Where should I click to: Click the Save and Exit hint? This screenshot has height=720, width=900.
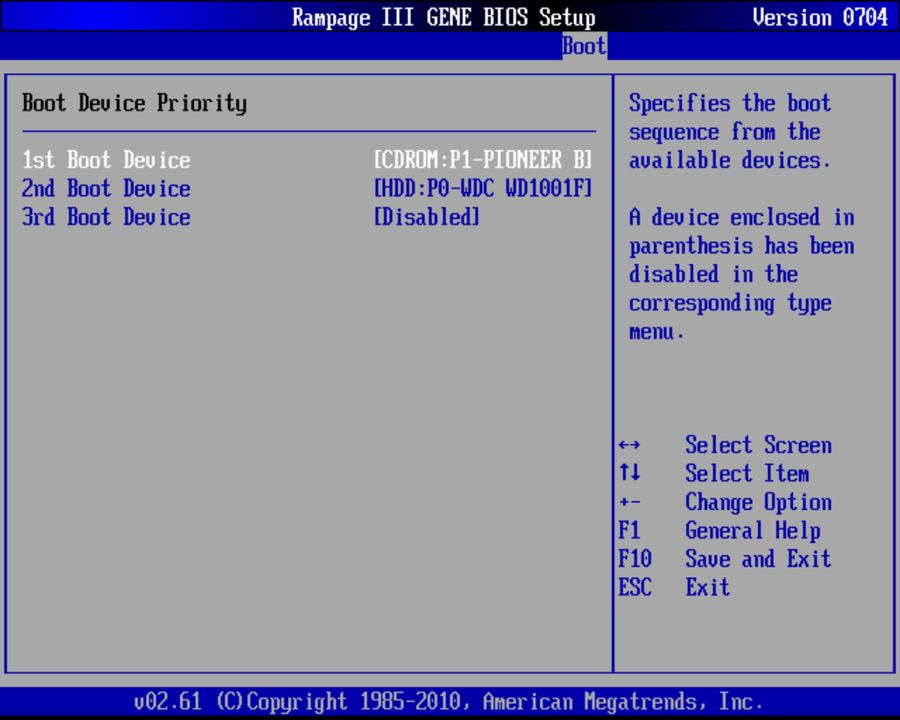[x=758, y=559]
